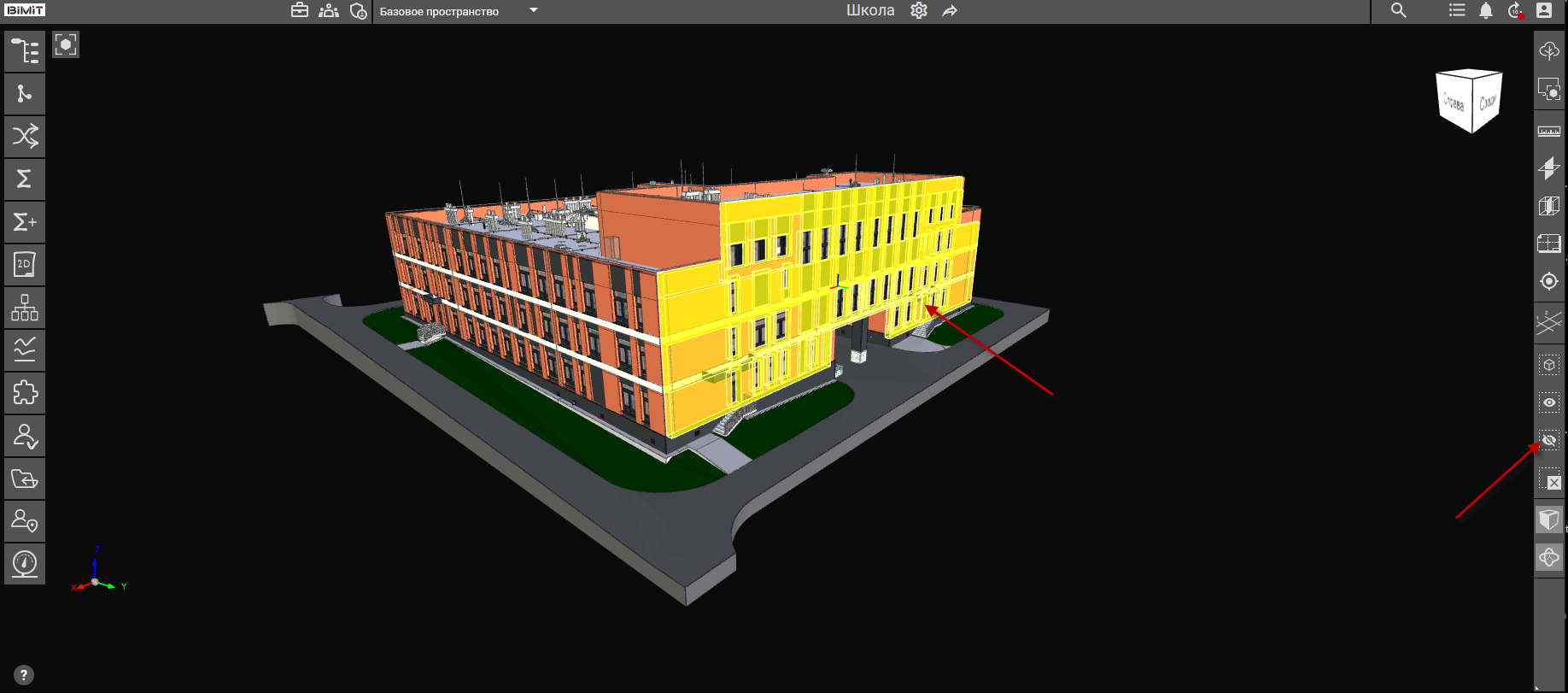The image size is (1568, 693).
Task: Show only selected elements with eye icon
Action: click(x=1548, y=402)
